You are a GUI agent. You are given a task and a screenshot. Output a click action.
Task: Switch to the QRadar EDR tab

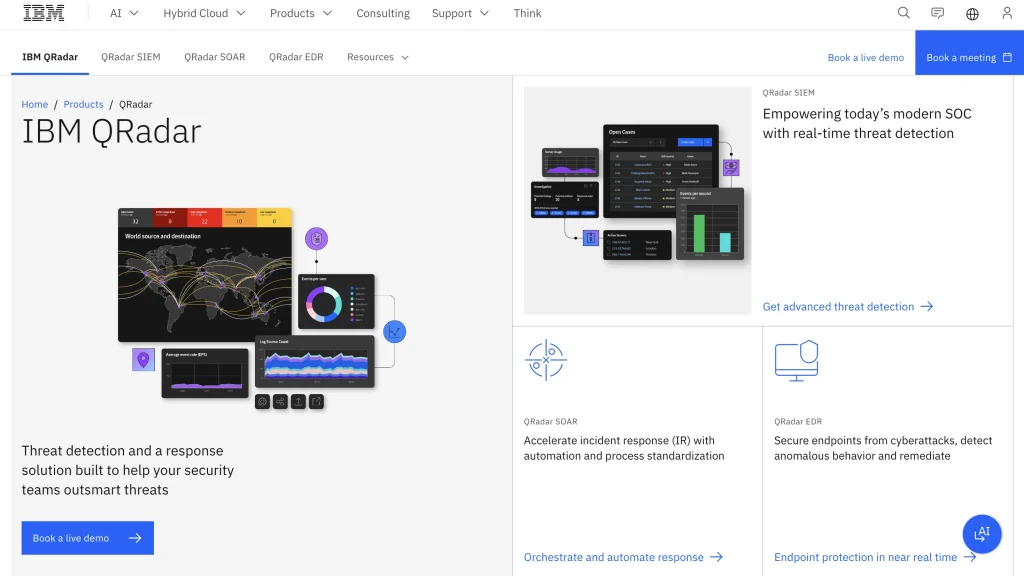click(296, 57)
